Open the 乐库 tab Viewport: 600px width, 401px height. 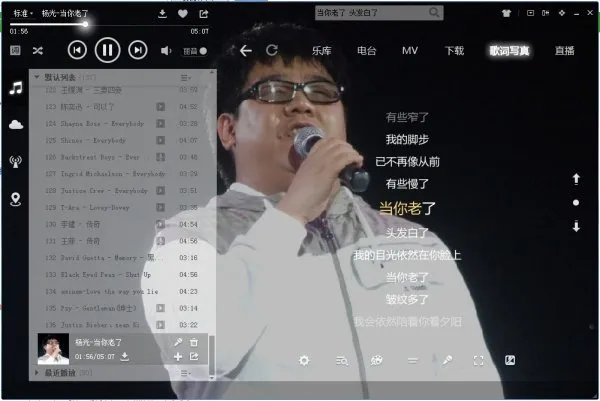[x=321, y=51]
